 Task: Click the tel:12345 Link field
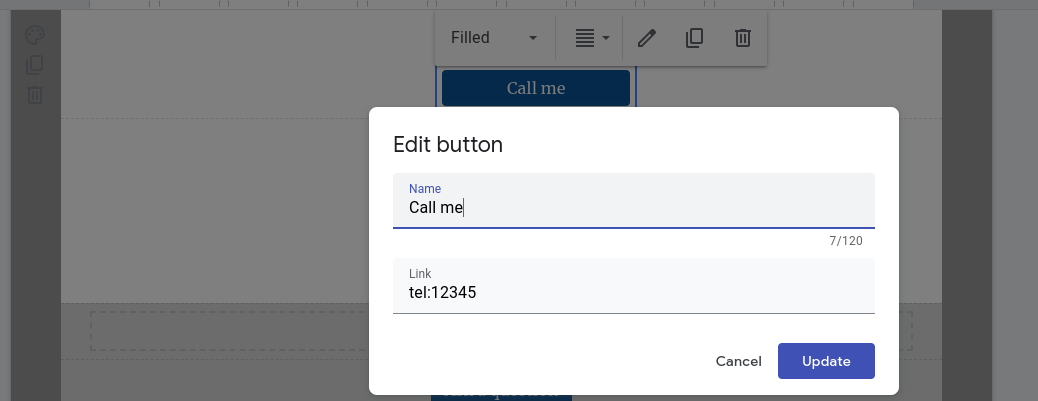[x=634, y=293]
